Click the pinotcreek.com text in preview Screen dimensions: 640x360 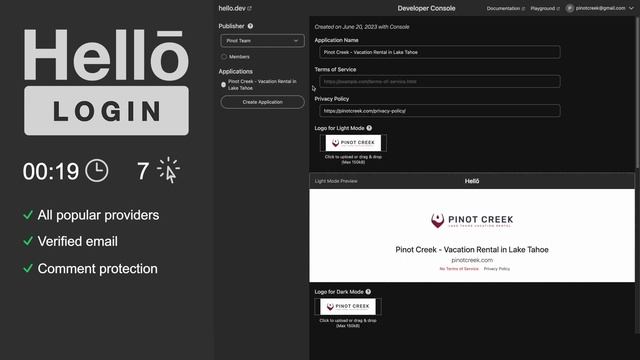[x=472, y=260]
